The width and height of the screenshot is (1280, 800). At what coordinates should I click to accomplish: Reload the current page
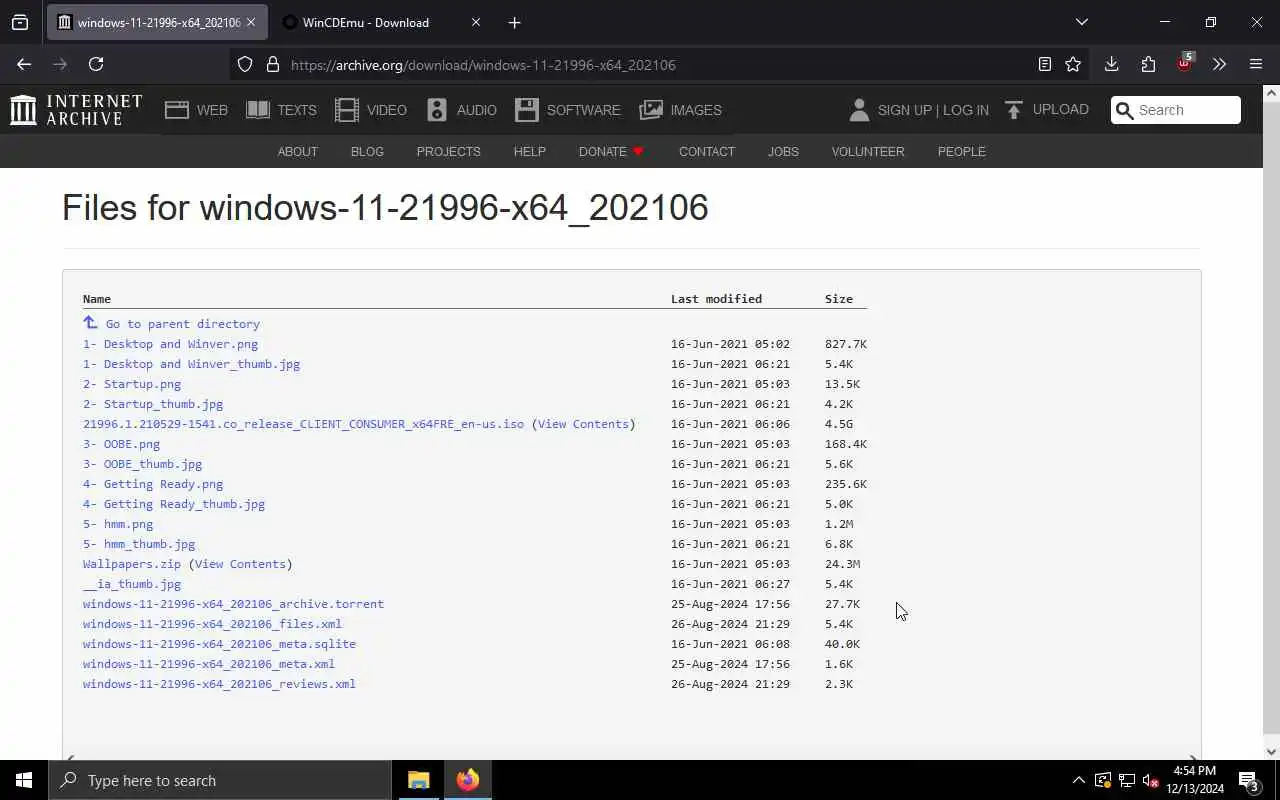coord(96,64)
